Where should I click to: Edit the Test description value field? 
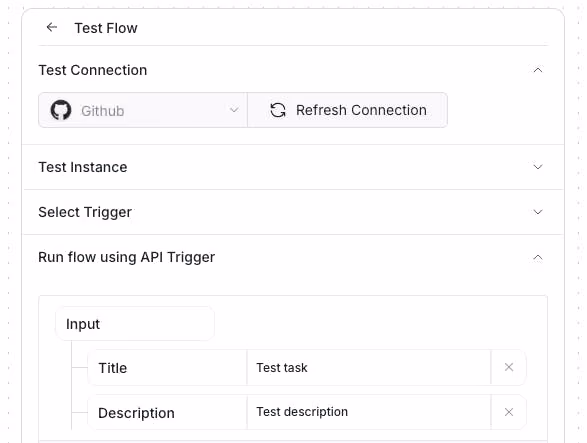tap(369, 412)
